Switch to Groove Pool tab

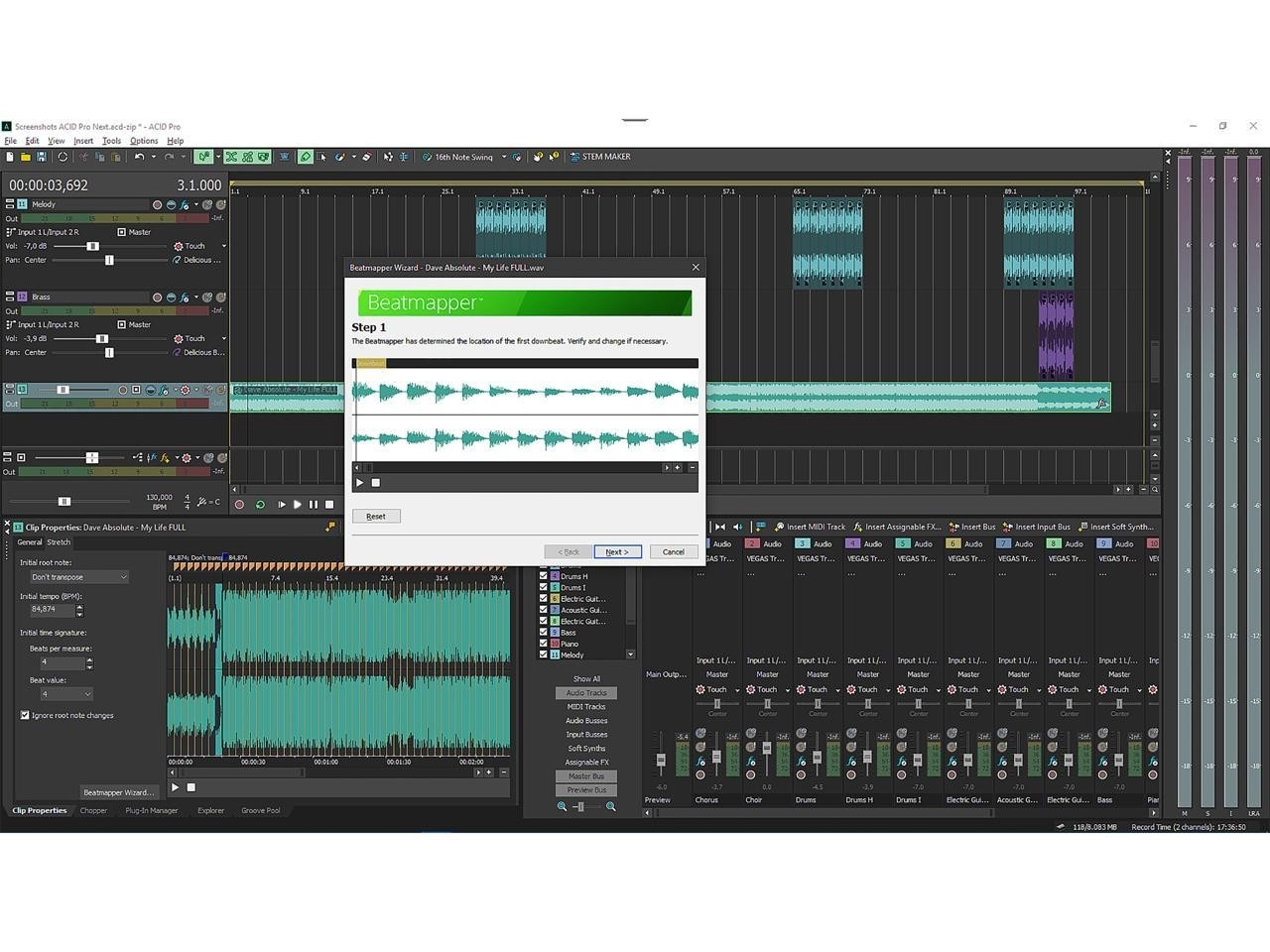(260, 810)
